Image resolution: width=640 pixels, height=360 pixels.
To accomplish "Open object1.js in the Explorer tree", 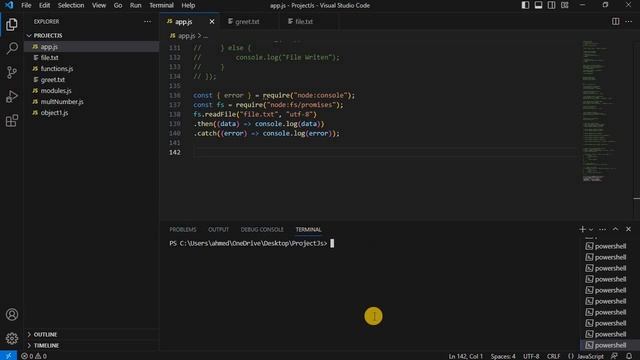I will (91, 113).
